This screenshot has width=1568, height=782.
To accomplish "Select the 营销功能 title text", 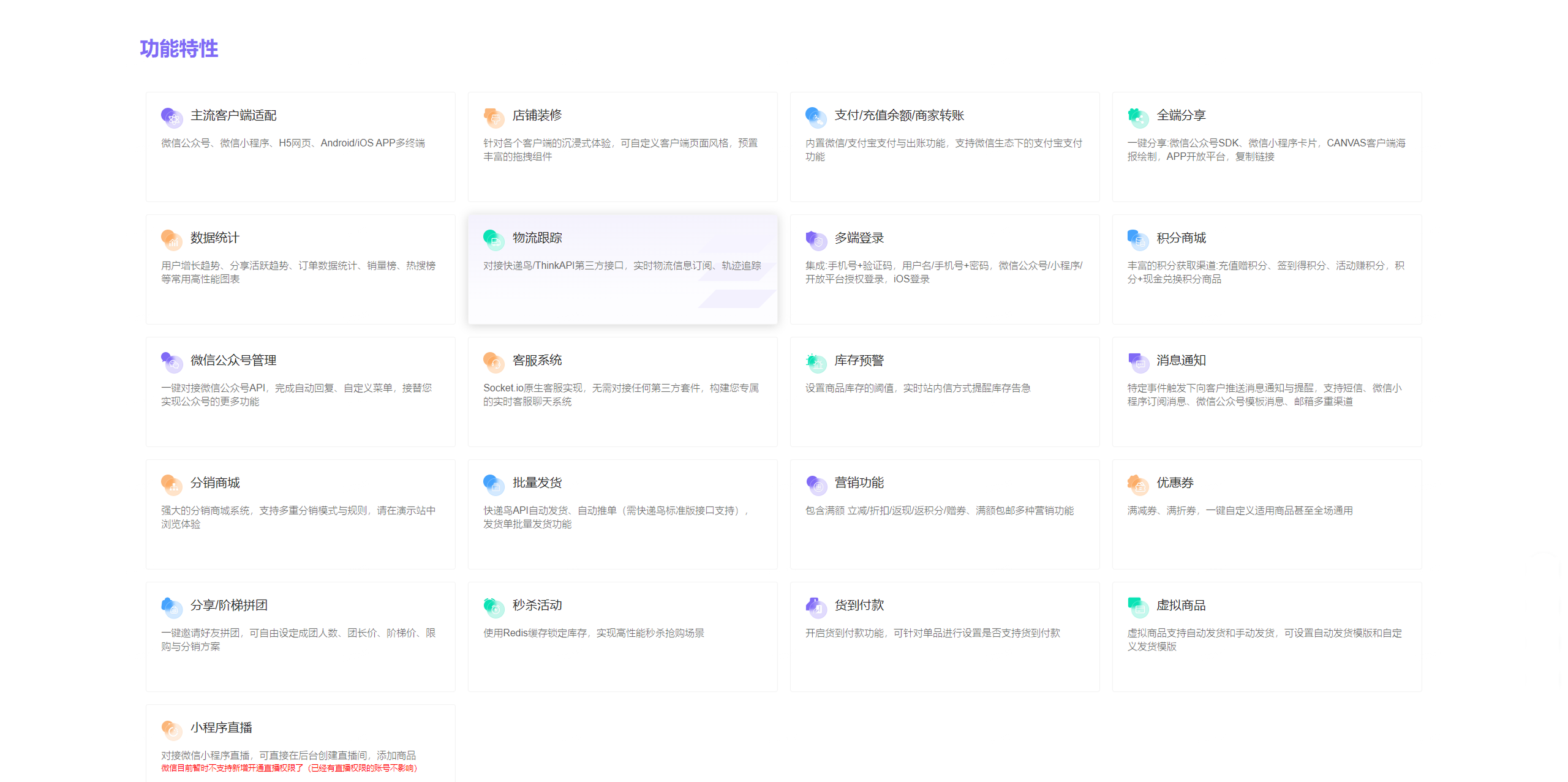I will (x=859, y=483).
